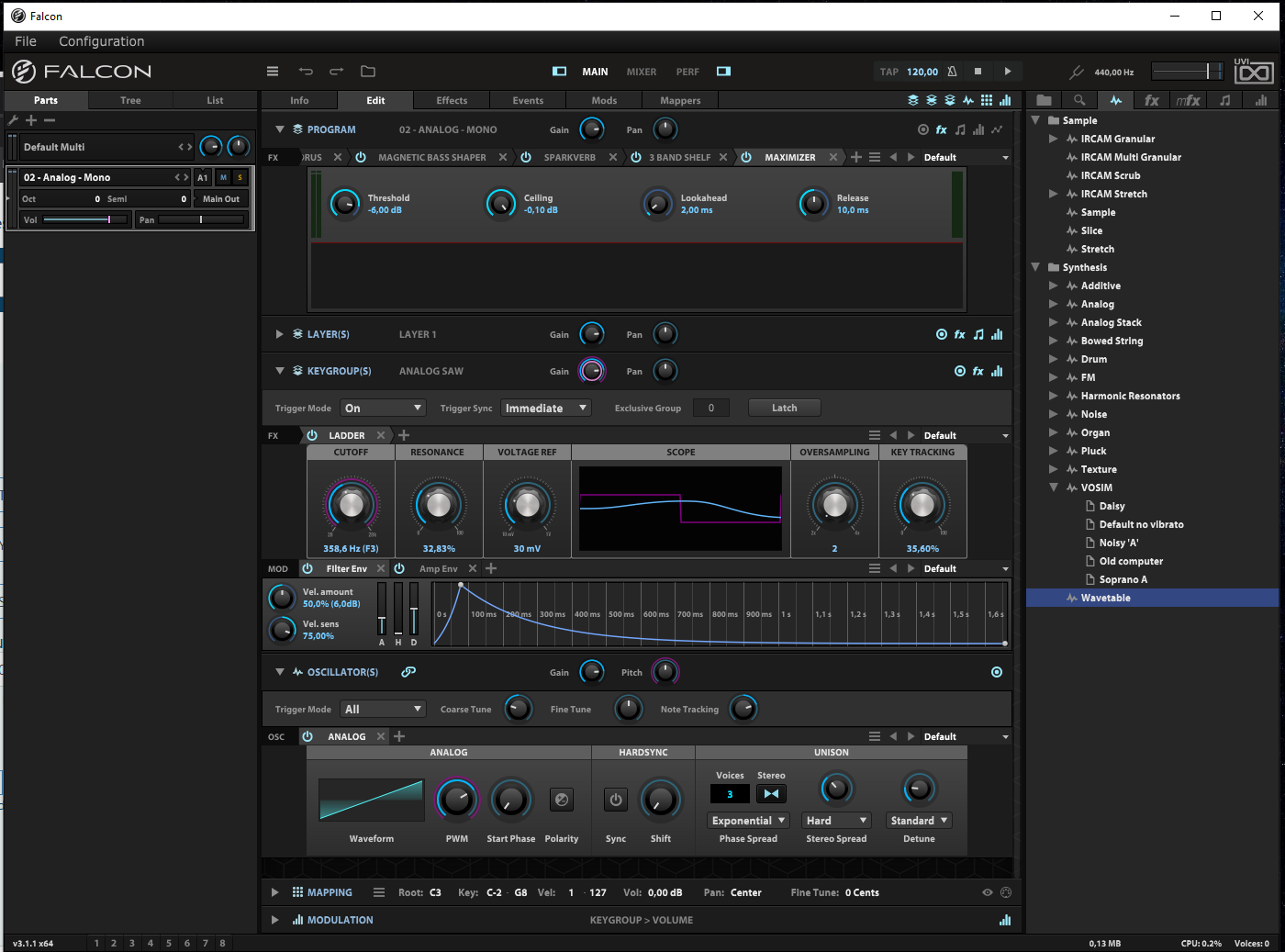Expand the Layer(s) section

pos(280,334)
